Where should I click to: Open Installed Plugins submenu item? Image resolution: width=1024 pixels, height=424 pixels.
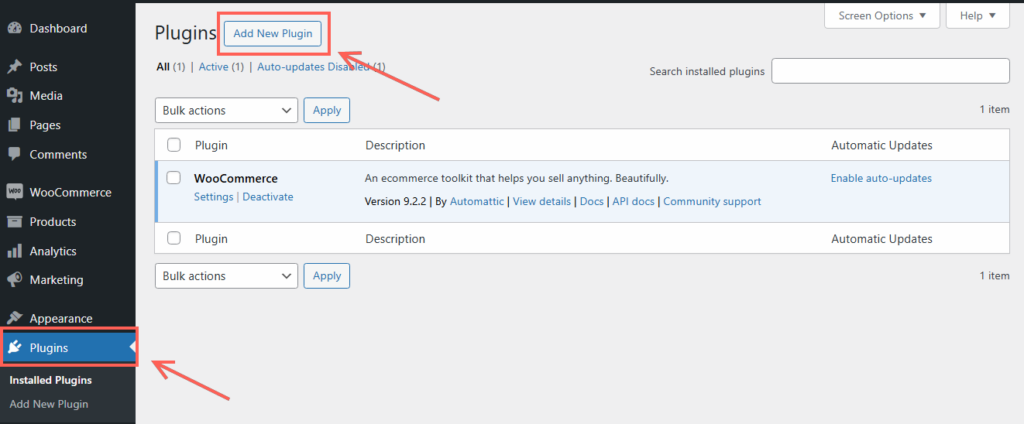(x=51, y=380)
